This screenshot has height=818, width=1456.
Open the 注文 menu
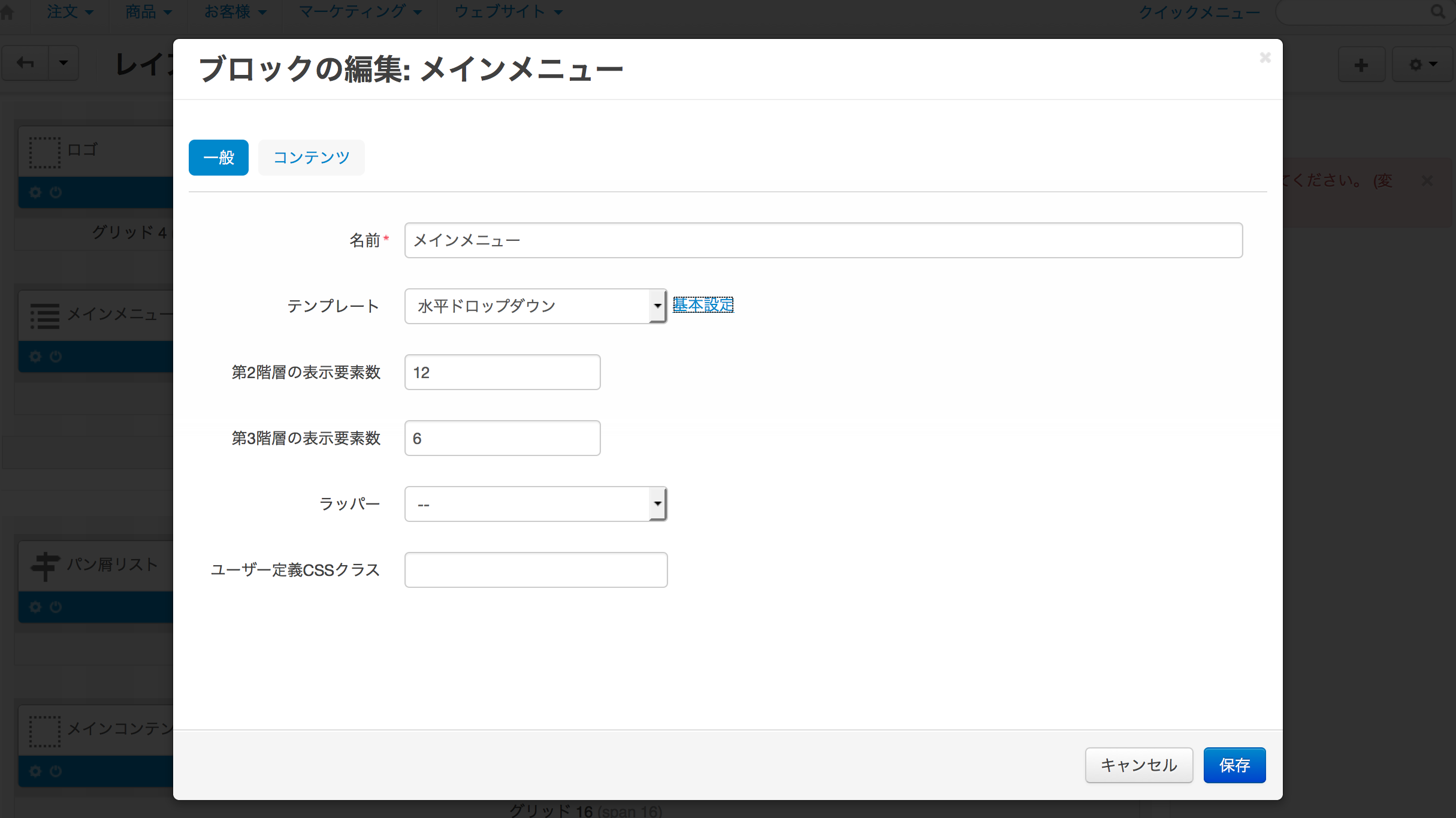[70, 12]
